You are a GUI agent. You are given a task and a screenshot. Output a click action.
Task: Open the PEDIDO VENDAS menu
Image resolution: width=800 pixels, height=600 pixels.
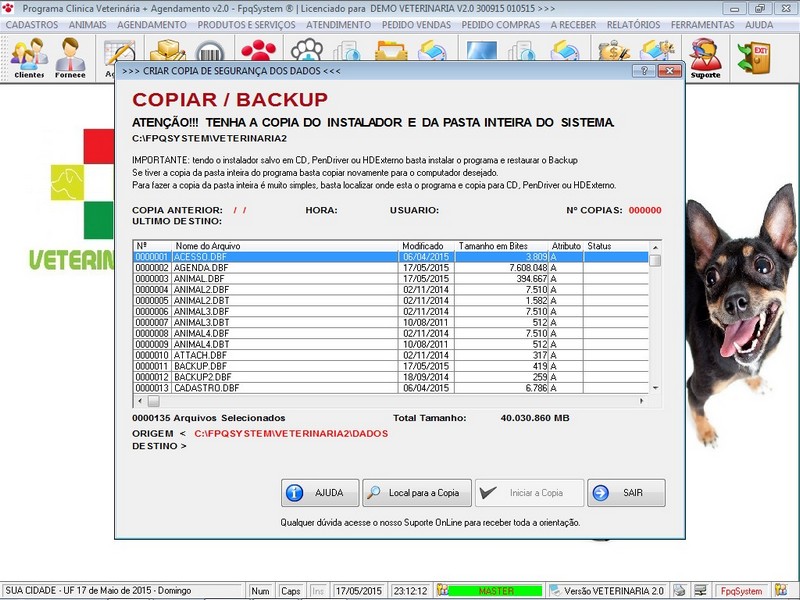point(416,24)
